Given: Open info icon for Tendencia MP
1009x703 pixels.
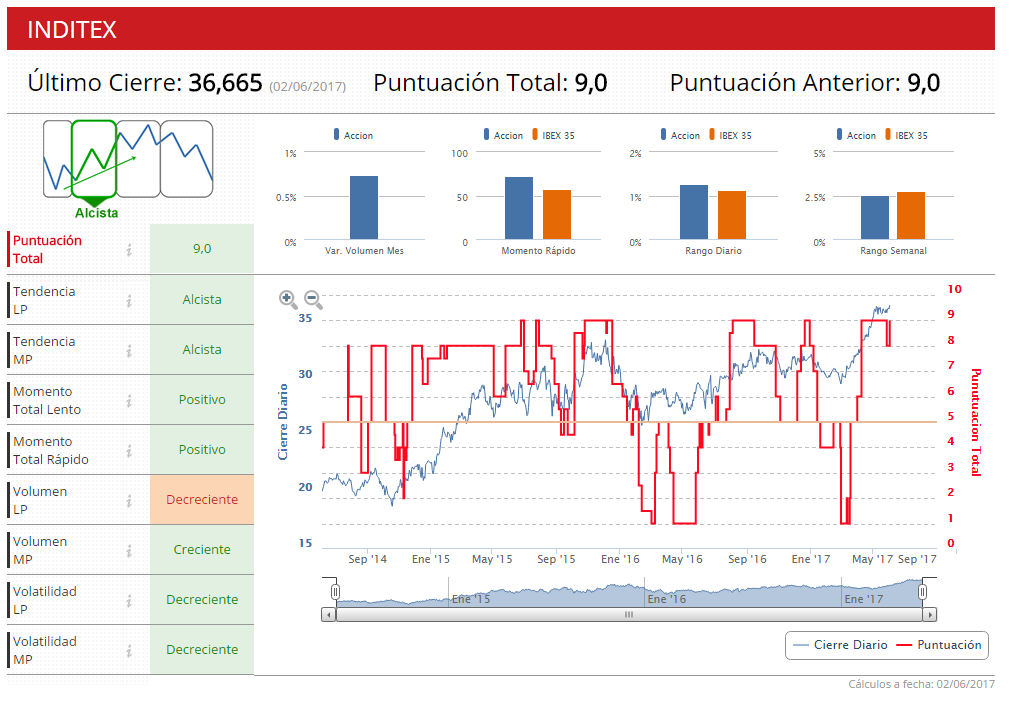Looking at the screenshot, I should pyautogui.click(x=129, y=351).
